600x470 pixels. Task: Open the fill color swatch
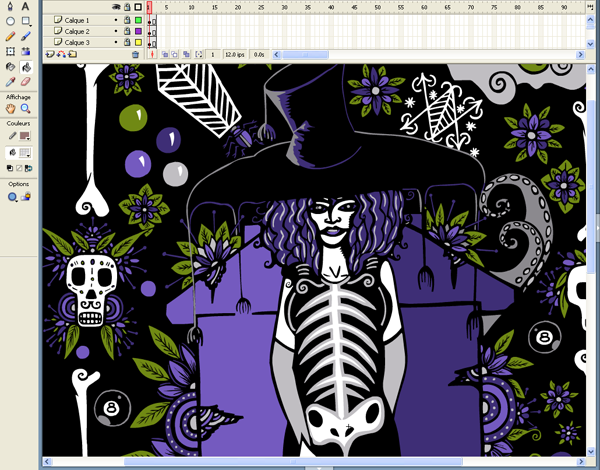pos(26,153)
